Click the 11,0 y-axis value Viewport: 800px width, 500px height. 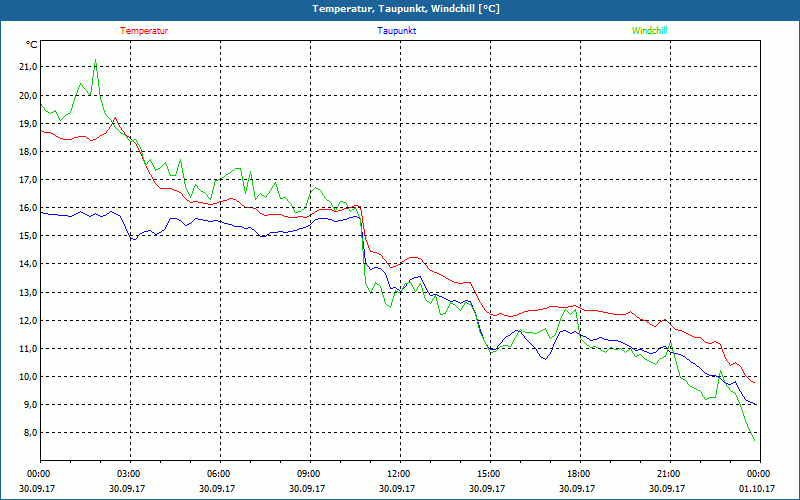pos(28,348)
